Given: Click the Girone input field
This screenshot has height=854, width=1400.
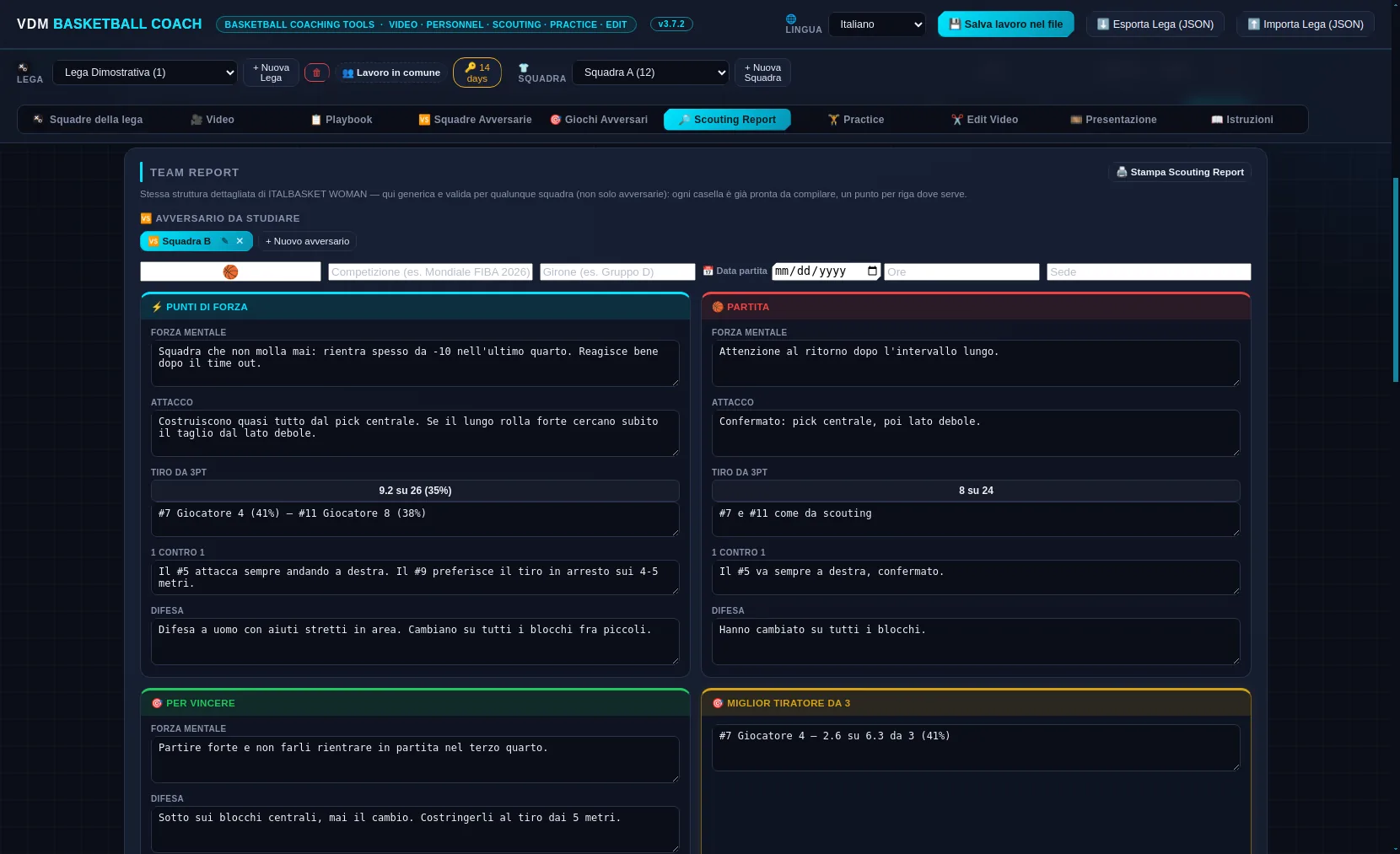Looking at the screenshot, I should tap(617, 271).
